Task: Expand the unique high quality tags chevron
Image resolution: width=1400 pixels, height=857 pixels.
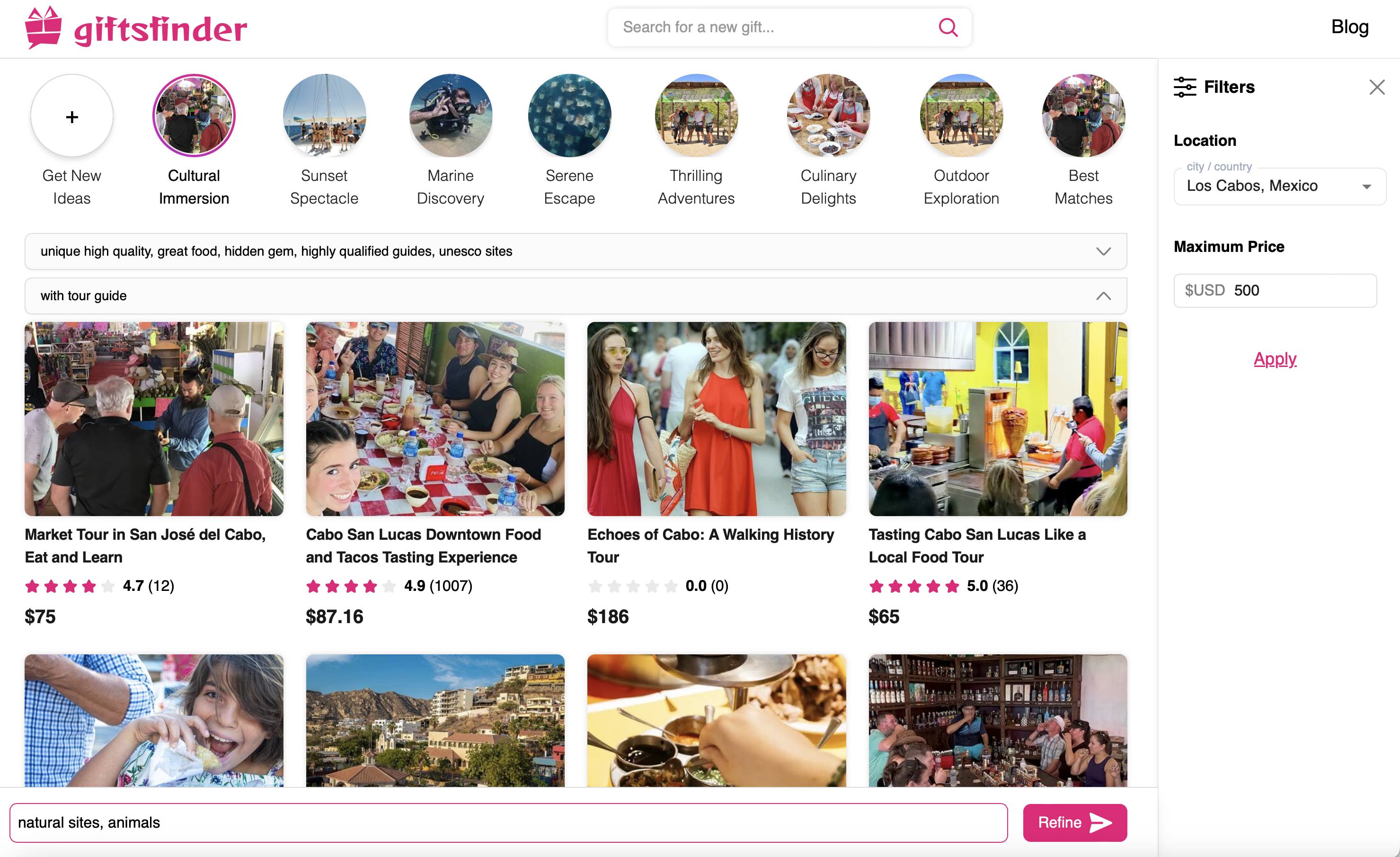Action: point(1103,252)
